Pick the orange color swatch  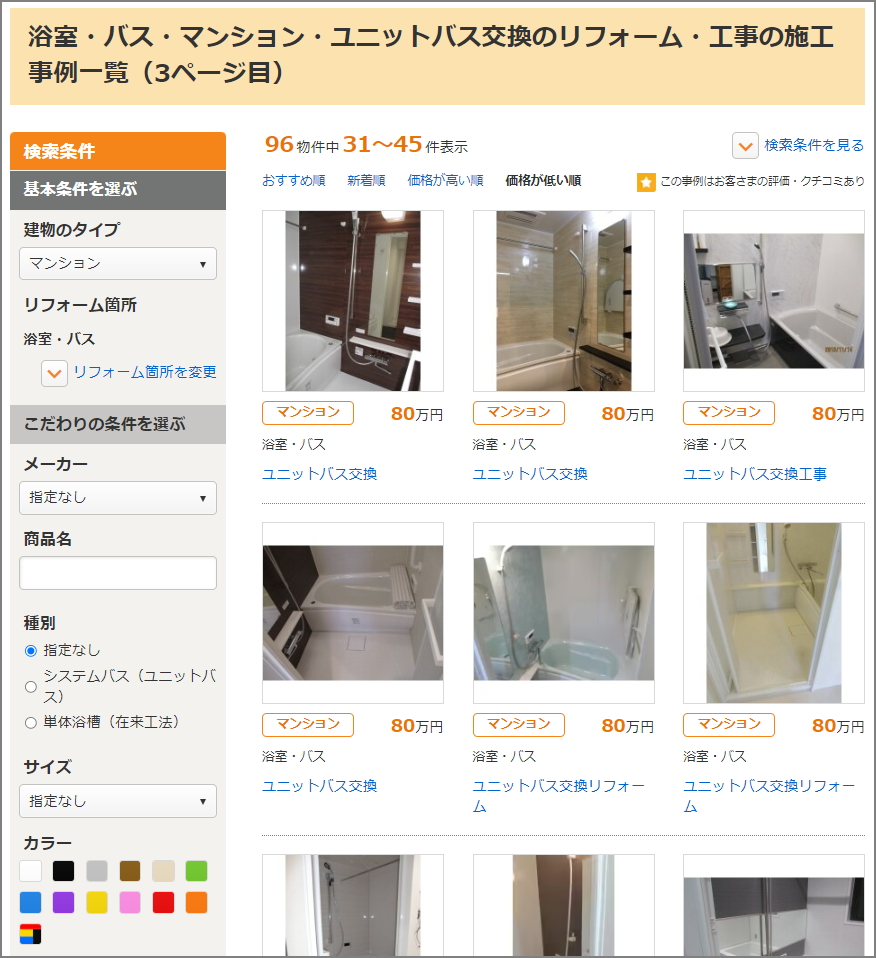pos(196,902)
